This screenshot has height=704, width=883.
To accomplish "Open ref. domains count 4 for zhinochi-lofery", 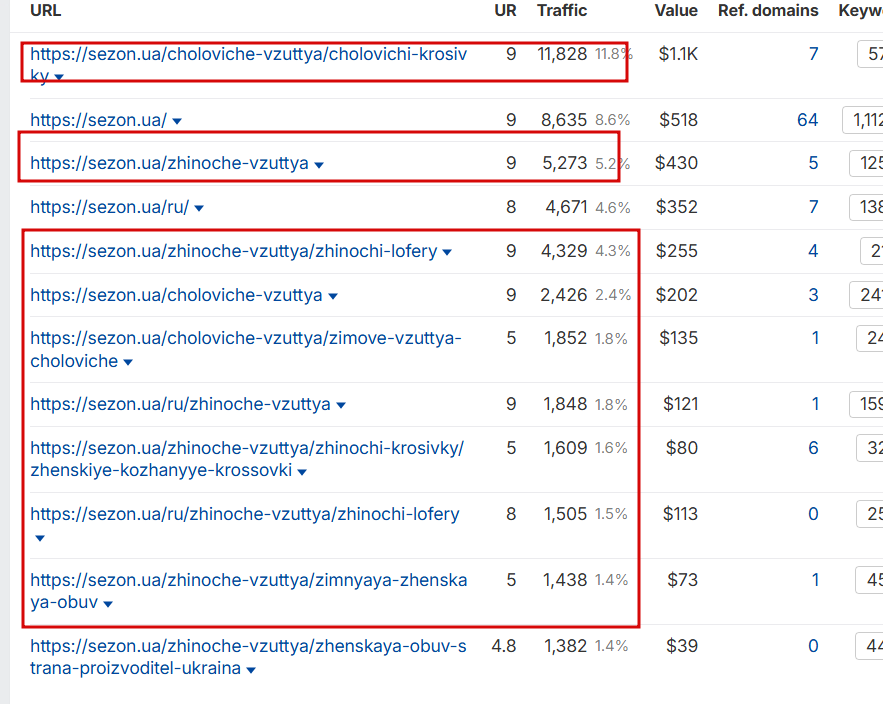I will [x=814, y=251].
